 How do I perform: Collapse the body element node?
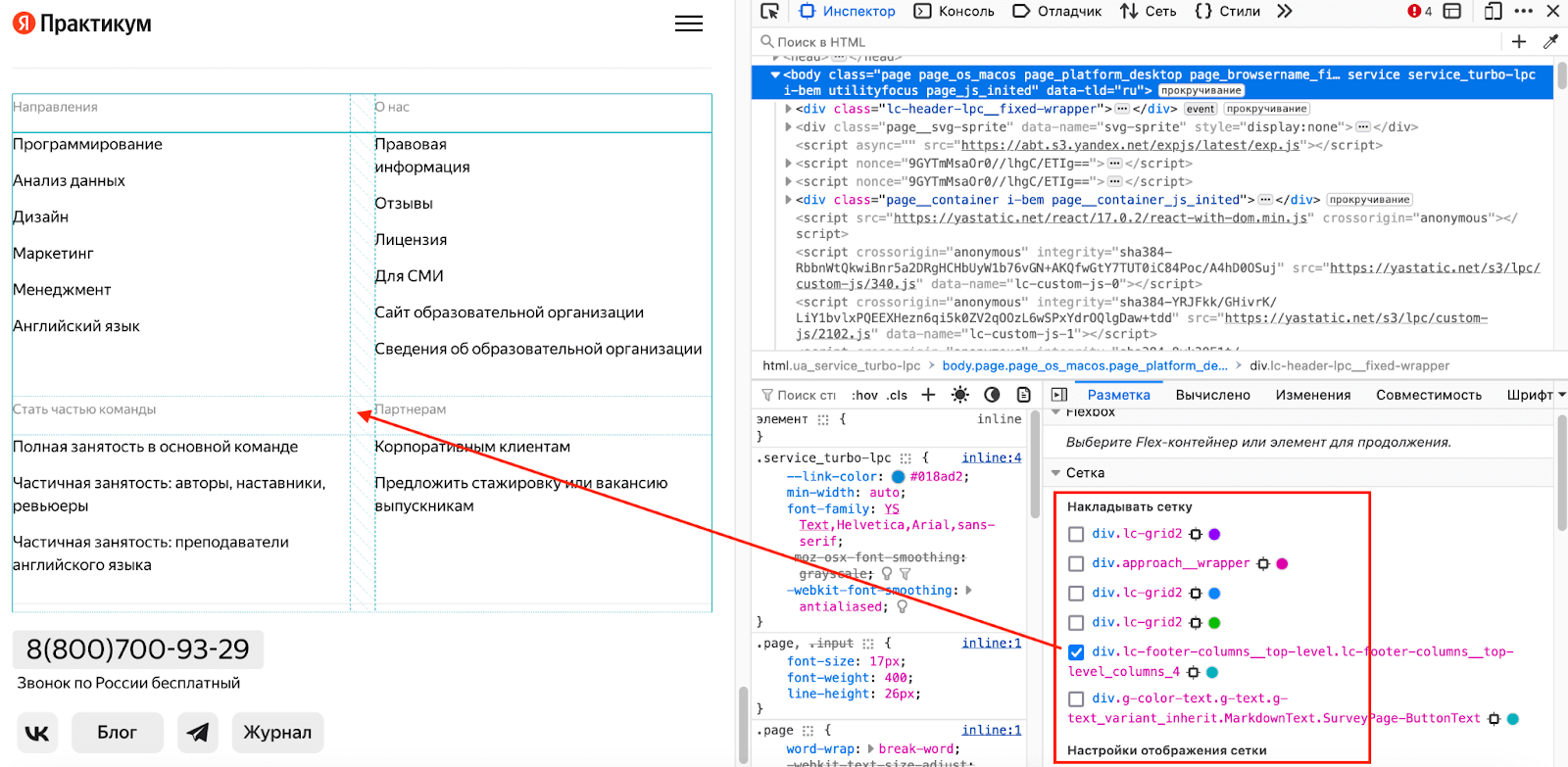click(x=775, y=74)
